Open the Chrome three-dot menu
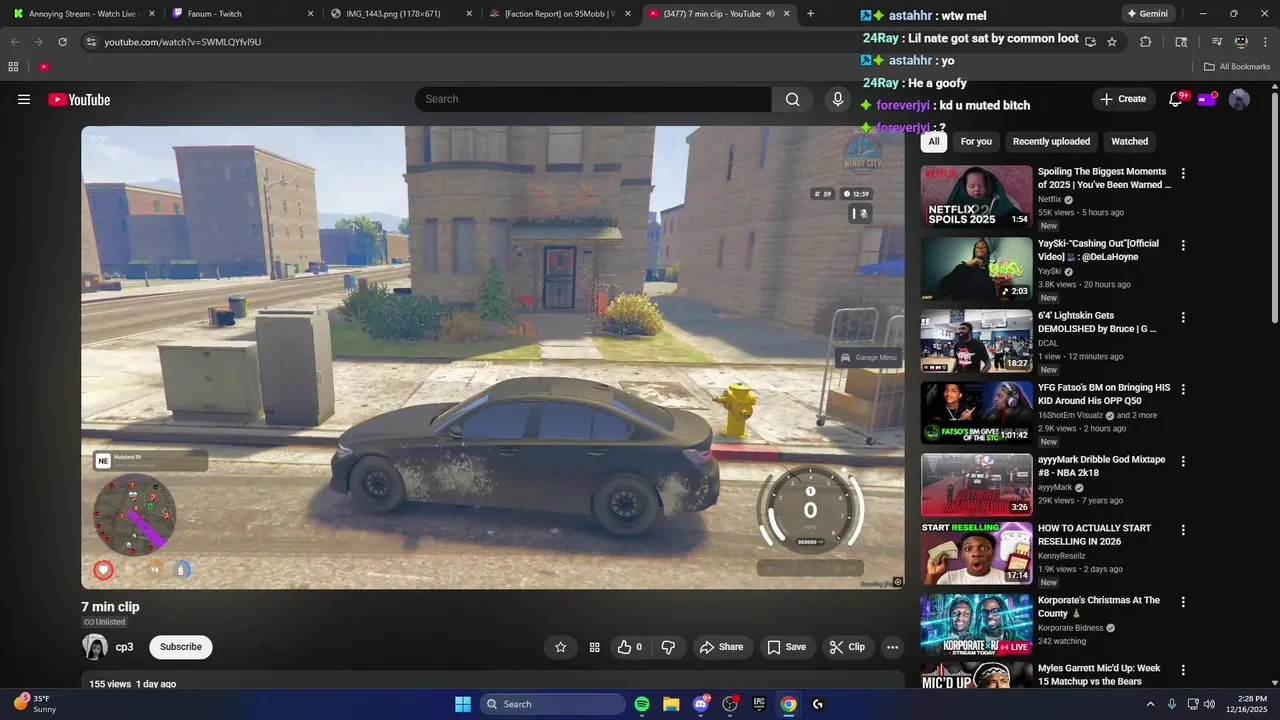Image resolution: width=1280 pixels, height=720 pixels. click(1265, 42)
